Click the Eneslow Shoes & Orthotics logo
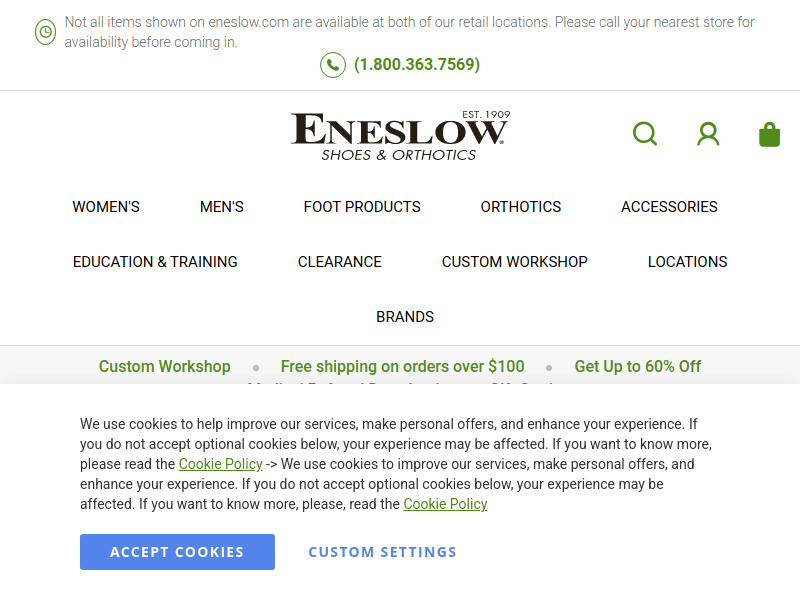This screenshot has width=800, height=600. pos(400,133)
